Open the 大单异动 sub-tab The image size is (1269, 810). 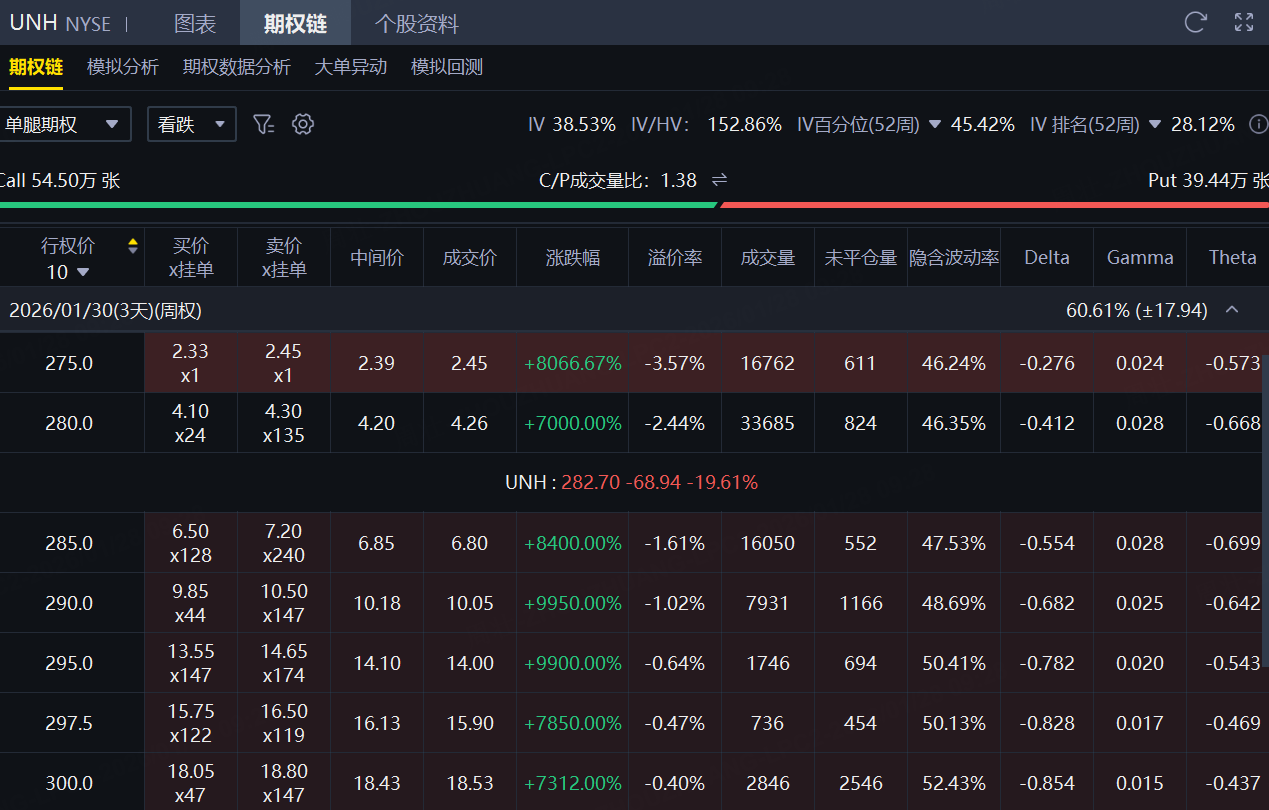pos(351,67)
